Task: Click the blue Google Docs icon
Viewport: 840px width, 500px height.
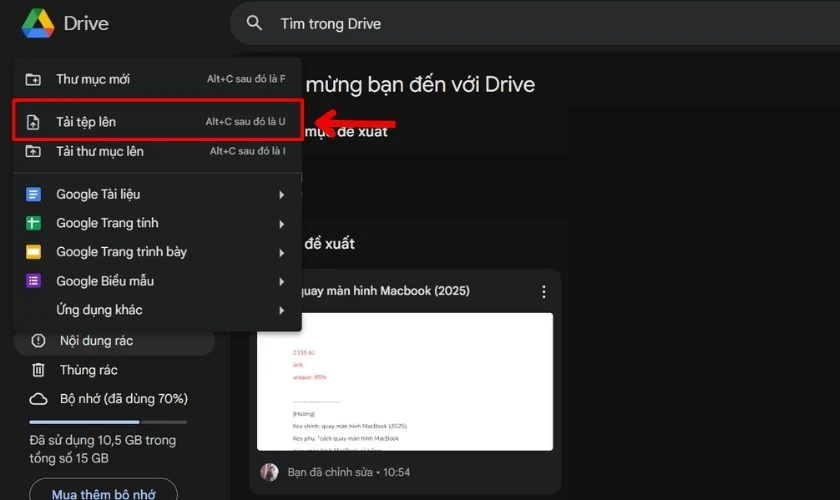Action: click(33, 195)
